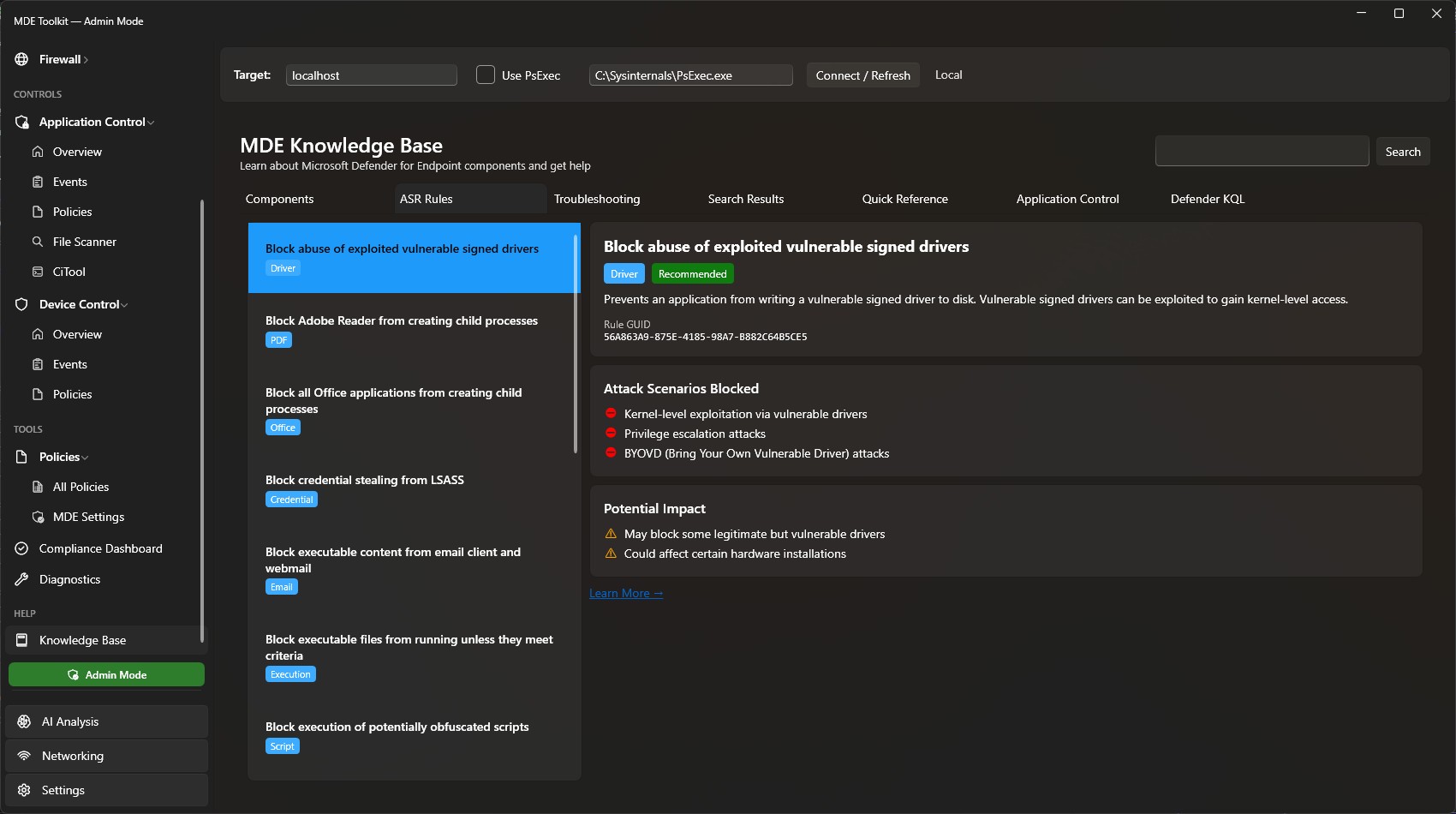Collapse the Device Control section chevron

125,305
